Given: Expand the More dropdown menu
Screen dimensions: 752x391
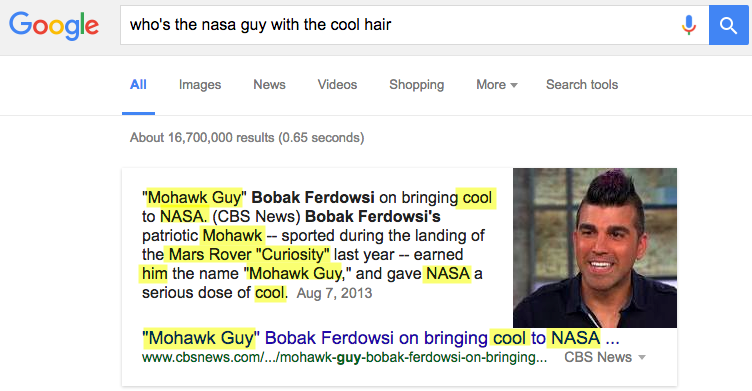Looking at the screenshot, I should (x=497, y=85).
